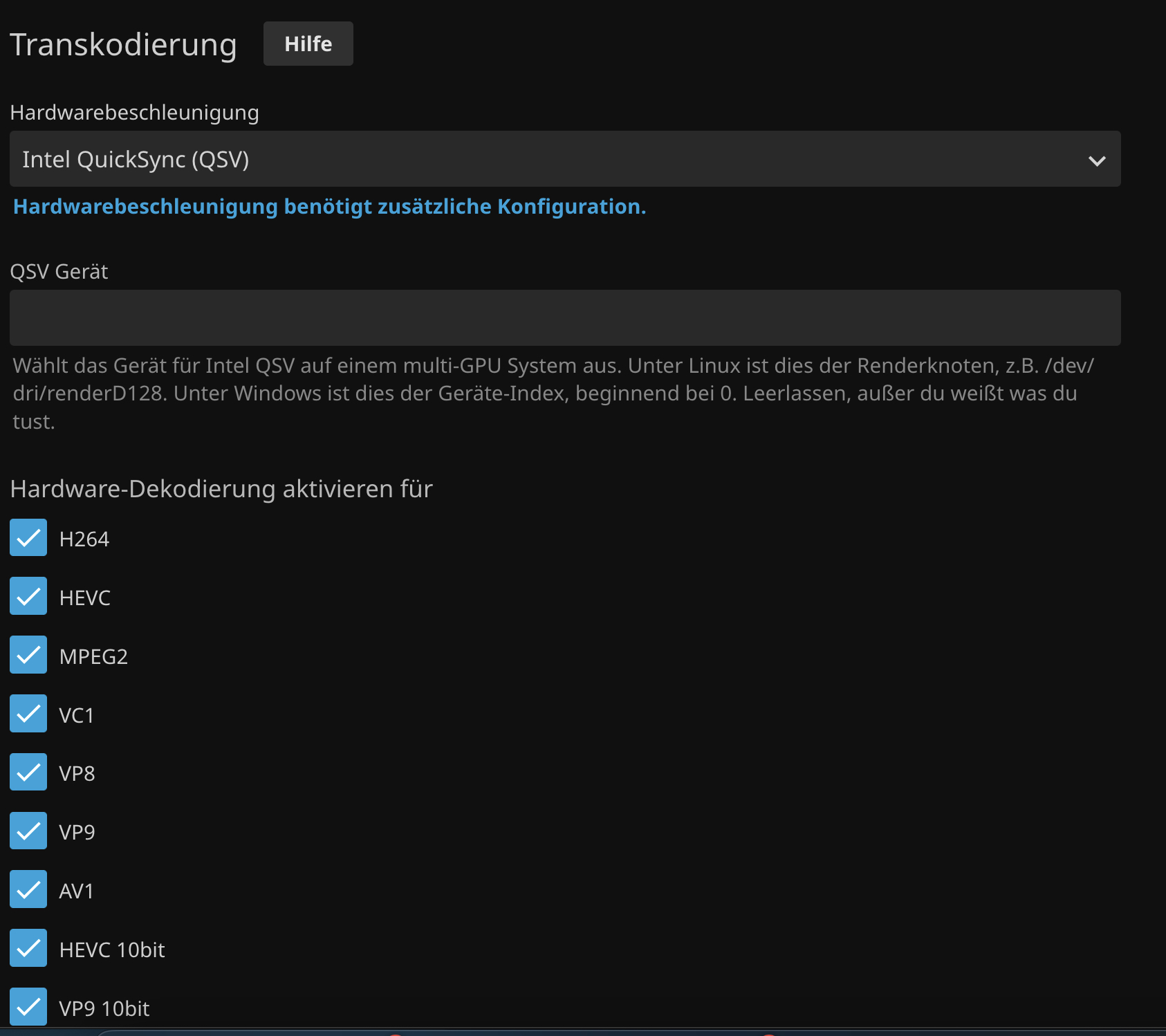Toggle the VP9 10bit checkbox
1166x1036 pixels.
[28, 1007]
